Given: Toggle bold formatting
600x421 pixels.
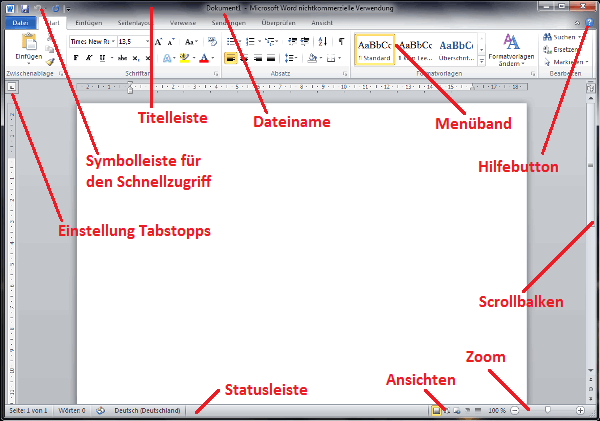Looking at the screenshot, I should [x=76, y=58].
